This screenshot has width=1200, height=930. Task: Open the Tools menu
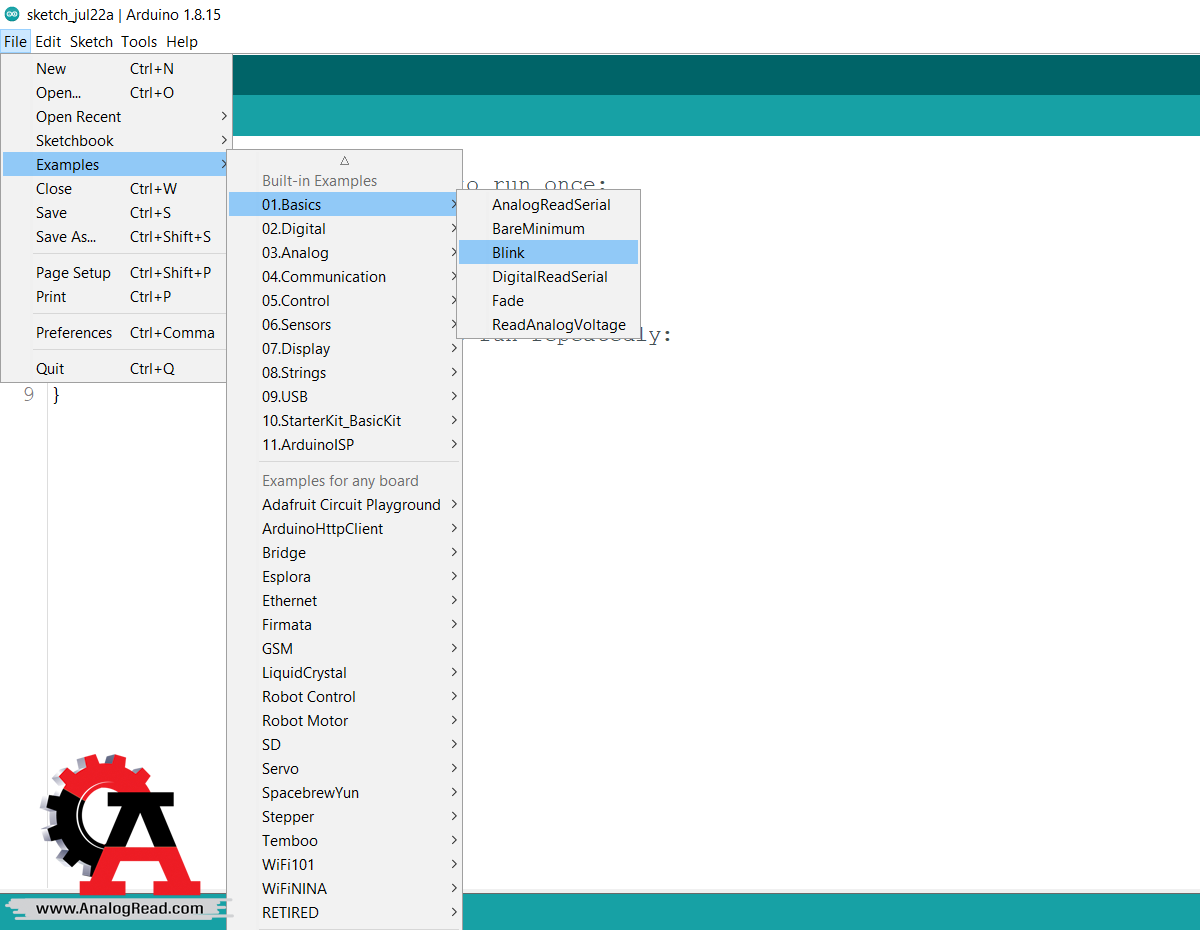point(139,42)
